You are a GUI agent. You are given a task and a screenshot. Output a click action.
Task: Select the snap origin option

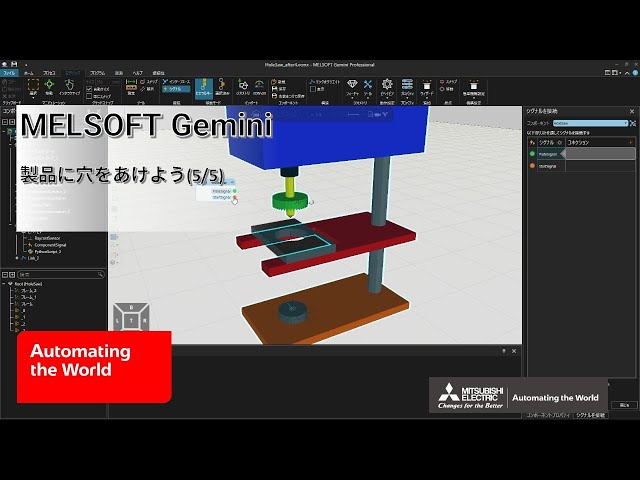[448, 82]
